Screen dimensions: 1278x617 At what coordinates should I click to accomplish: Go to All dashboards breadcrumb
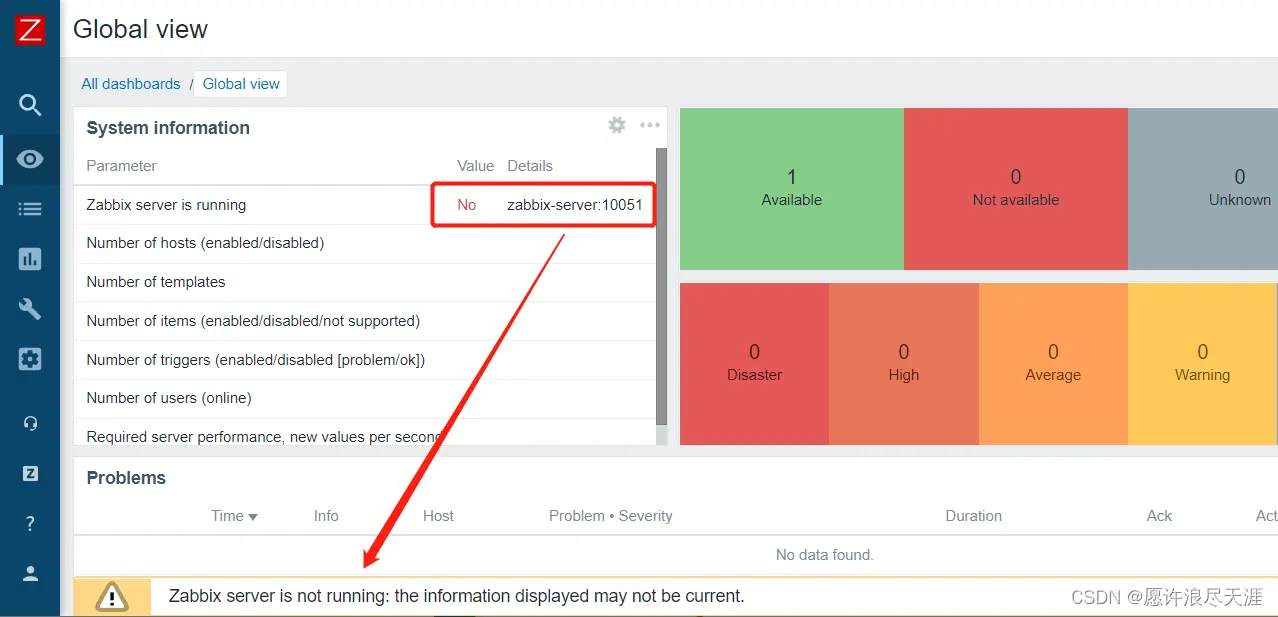tap(131, 84)
